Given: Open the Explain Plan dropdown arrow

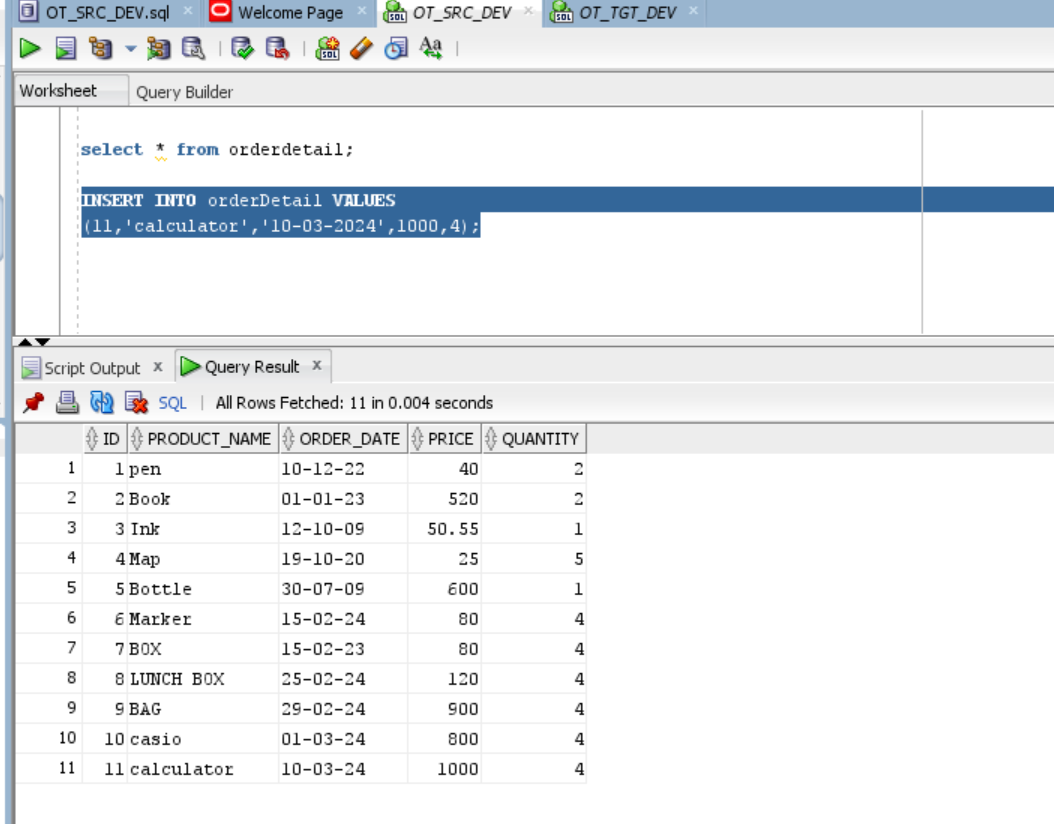Looking at the screenshot, I should point(130,48).
